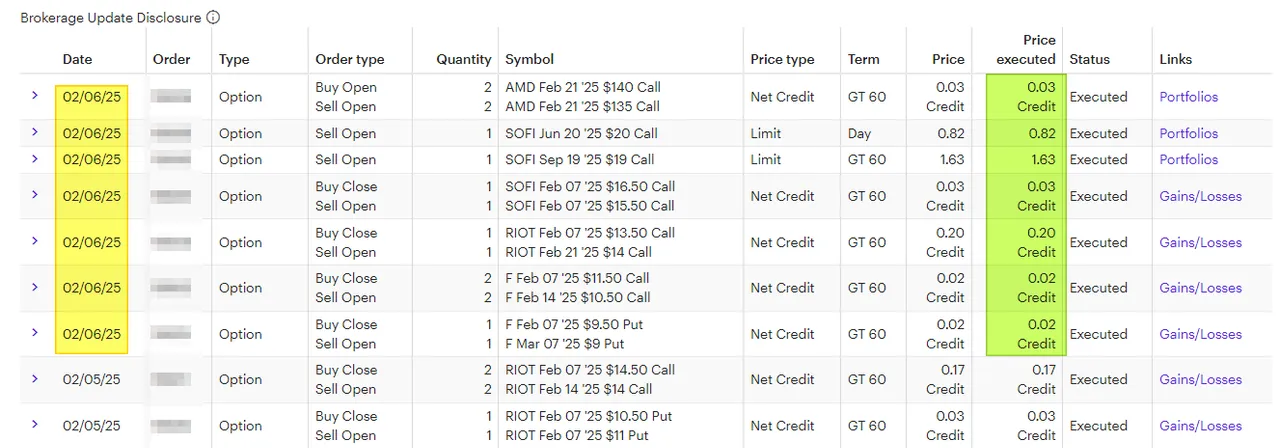Viewport: 1280px width, 448px height.
Task: Expand the SOFI Feb 07 '25 $16.50 Call row
Action: point(35,195)
